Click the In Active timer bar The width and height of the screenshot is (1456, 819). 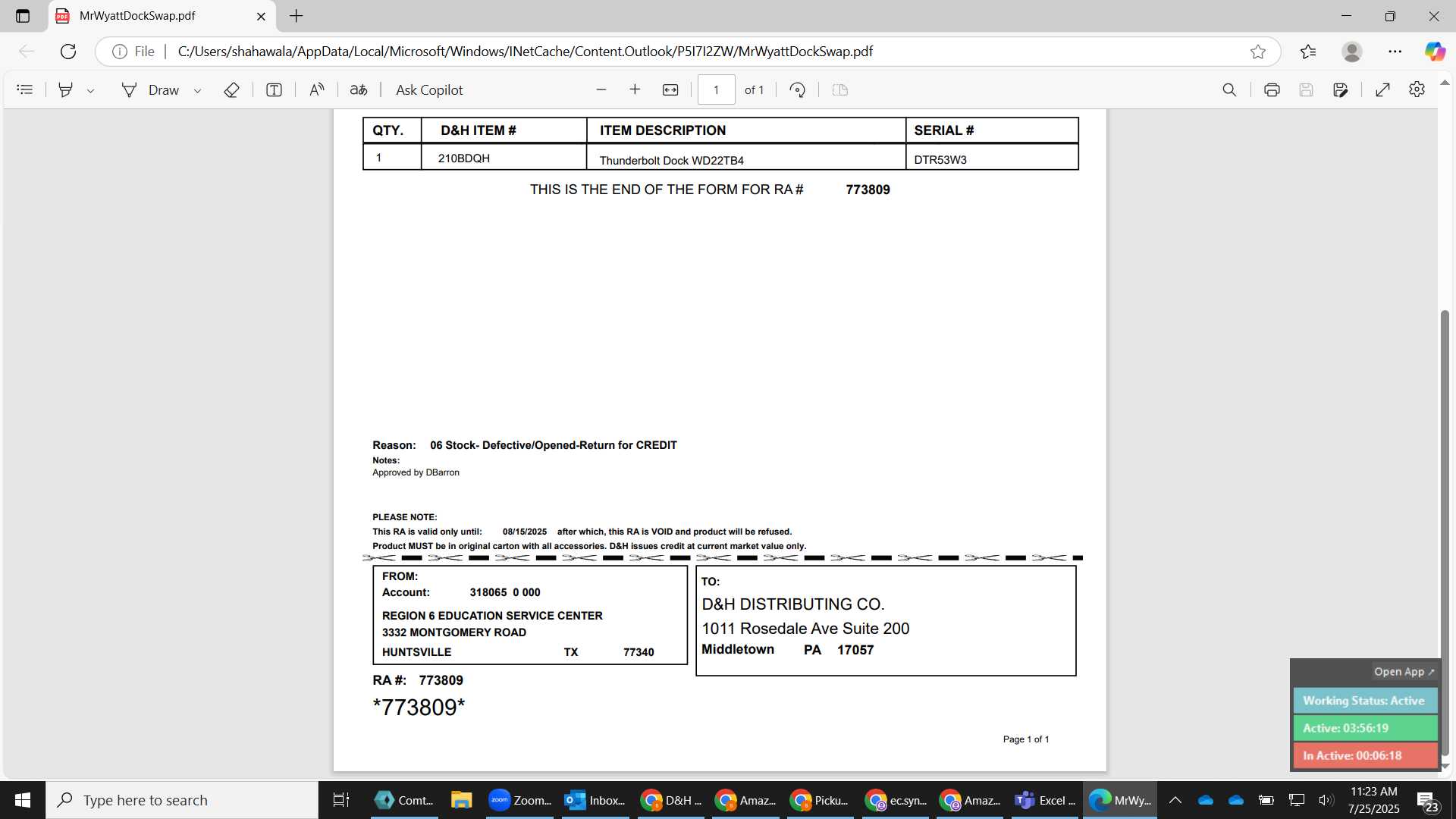point(1365,755)
